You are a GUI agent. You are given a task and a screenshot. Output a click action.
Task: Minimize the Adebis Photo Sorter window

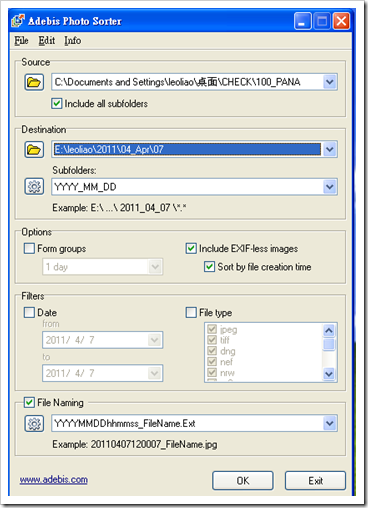click(x=303, y=21)
